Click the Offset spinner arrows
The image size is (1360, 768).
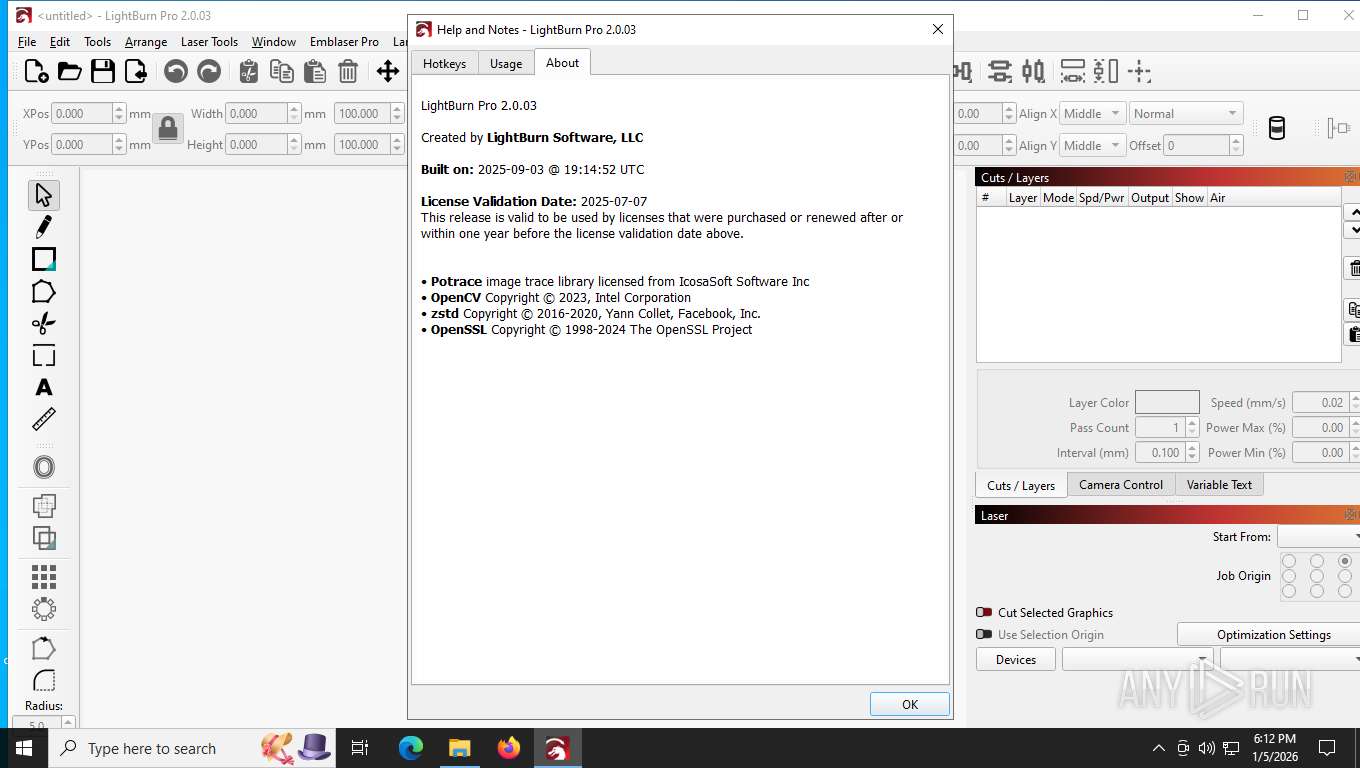[x=1237, y=145]
